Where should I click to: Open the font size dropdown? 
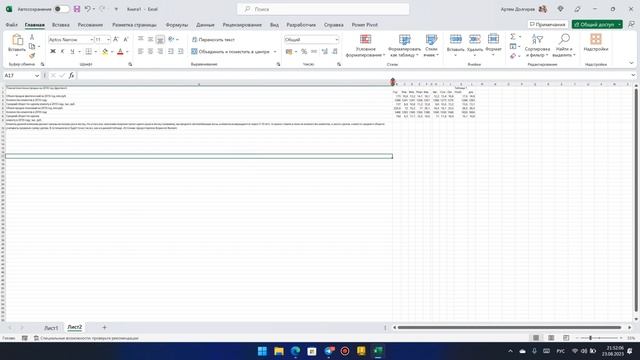[x=108, y=40]
